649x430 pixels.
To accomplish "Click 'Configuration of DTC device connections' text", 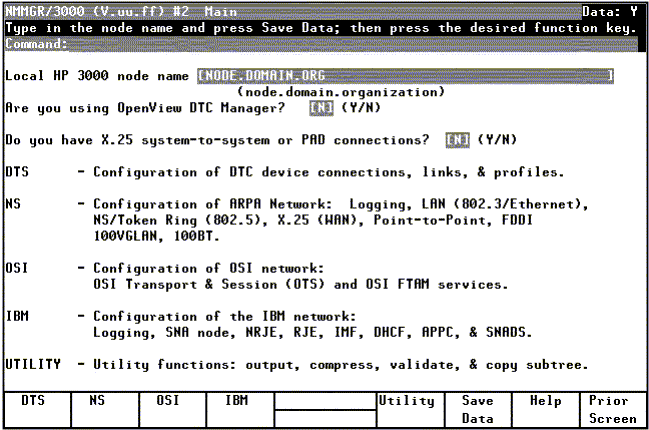I will point(329,172).
